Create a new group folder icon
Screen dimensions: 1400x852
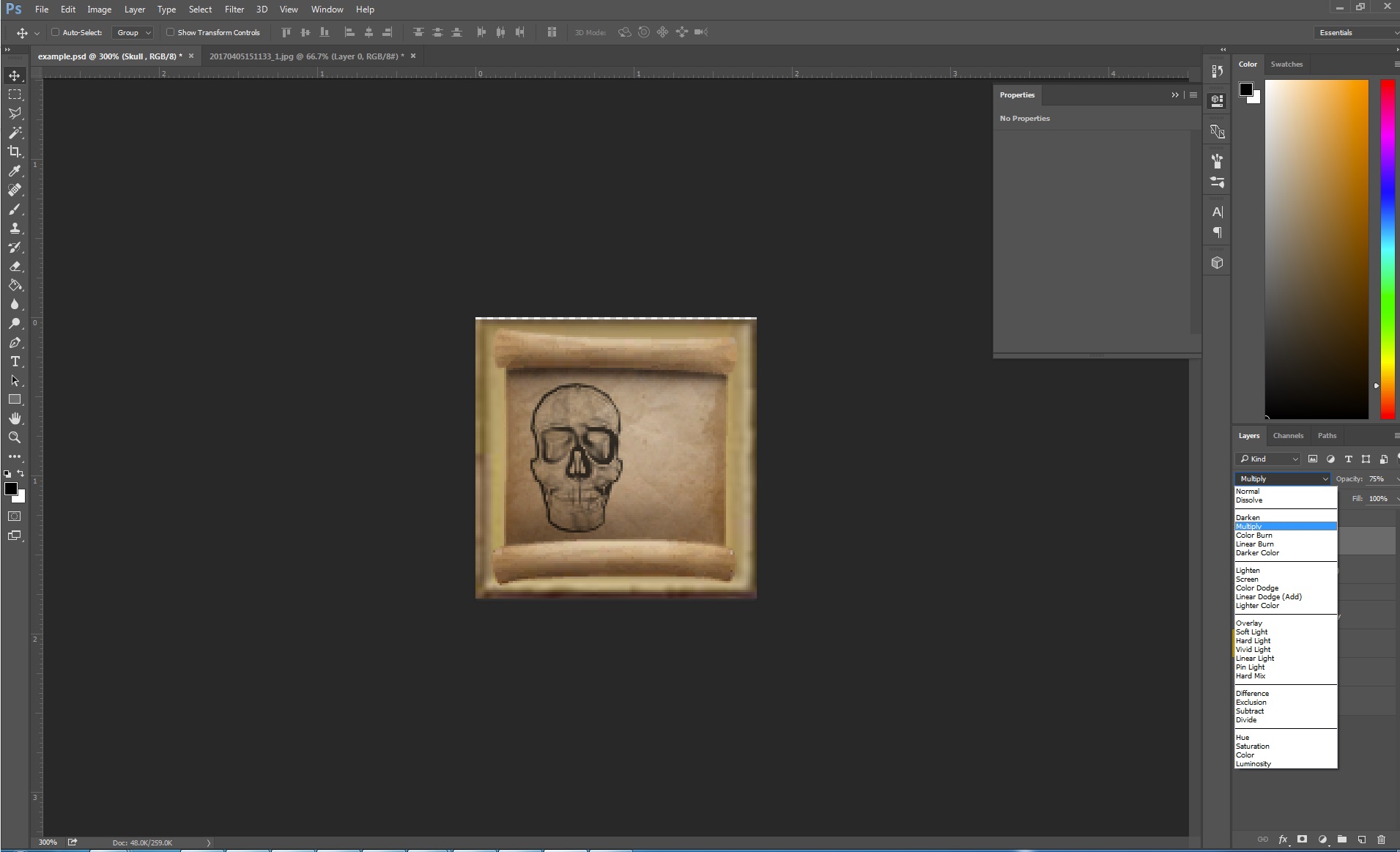1341,840
